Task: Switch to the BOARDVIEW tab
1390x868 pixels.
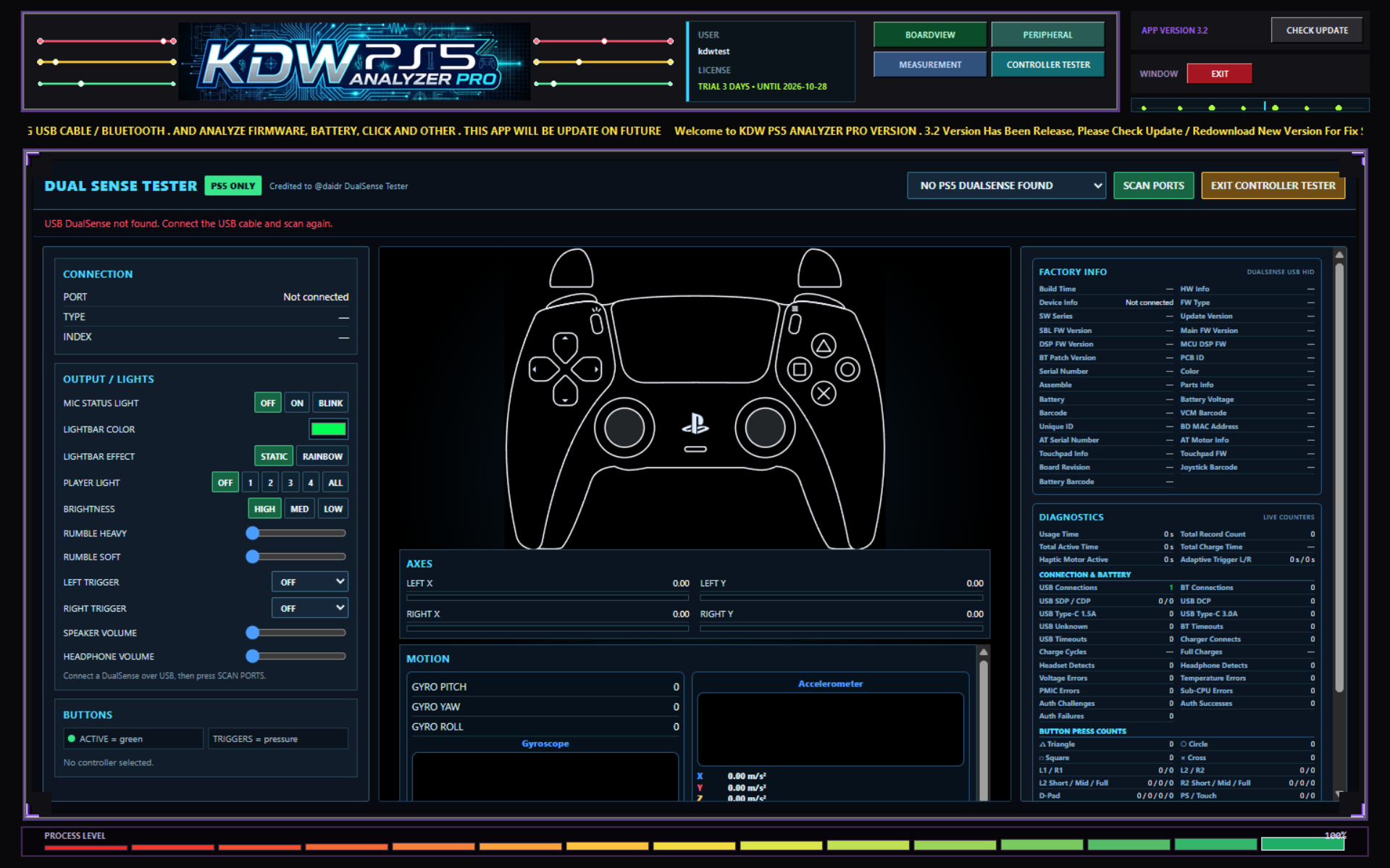Action: (x=930, y=35)
